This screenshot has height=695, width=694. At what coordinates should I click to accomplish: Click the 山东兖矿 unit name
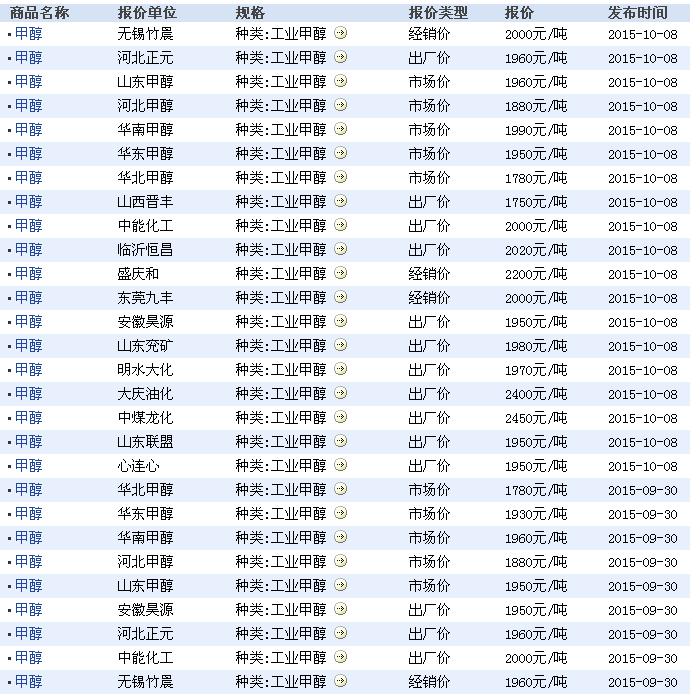pos(145,345)
